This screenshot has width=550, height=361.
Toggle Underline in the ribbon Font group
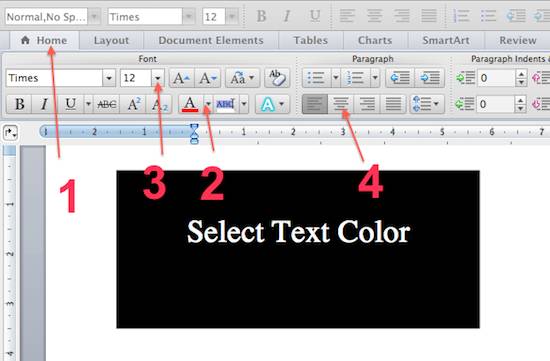[x=71, y=104]
